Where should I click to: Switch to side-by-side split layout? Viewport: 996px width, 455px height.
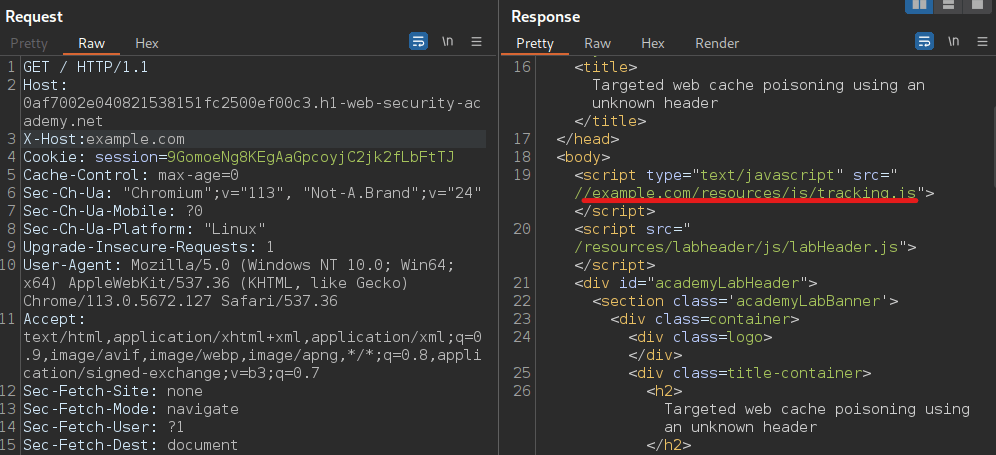click(x=919, y=5)
